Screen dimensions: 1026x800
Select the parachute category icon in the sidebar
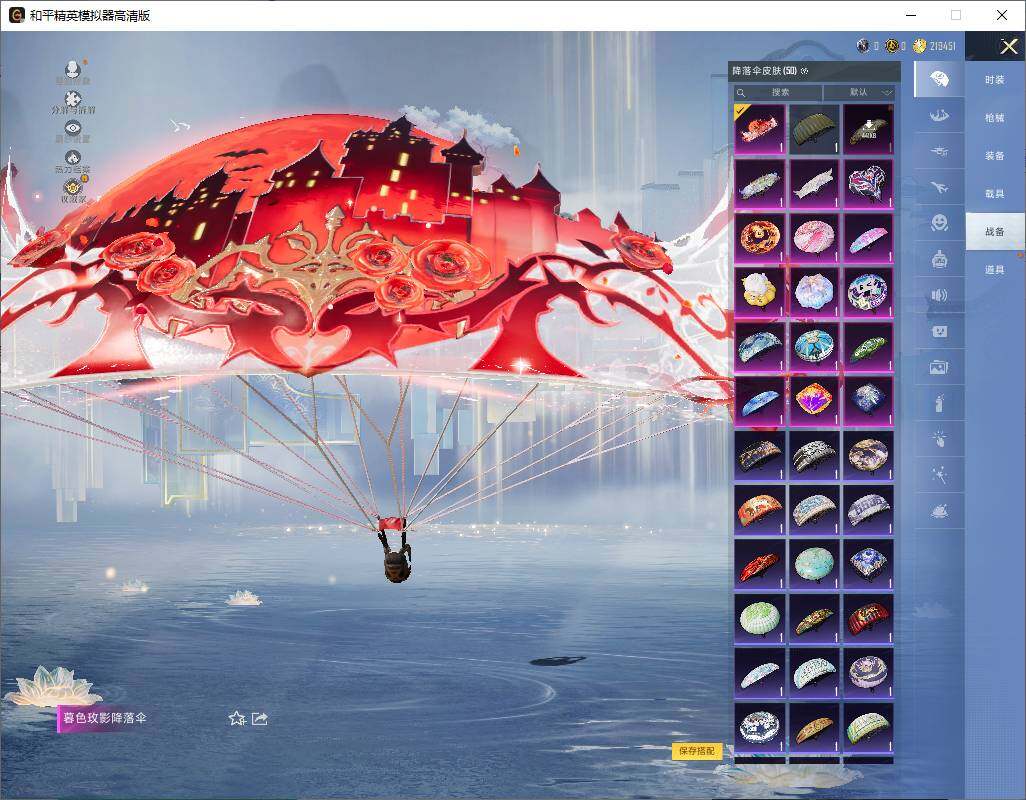pyautogui.click(x=939, y=80)
